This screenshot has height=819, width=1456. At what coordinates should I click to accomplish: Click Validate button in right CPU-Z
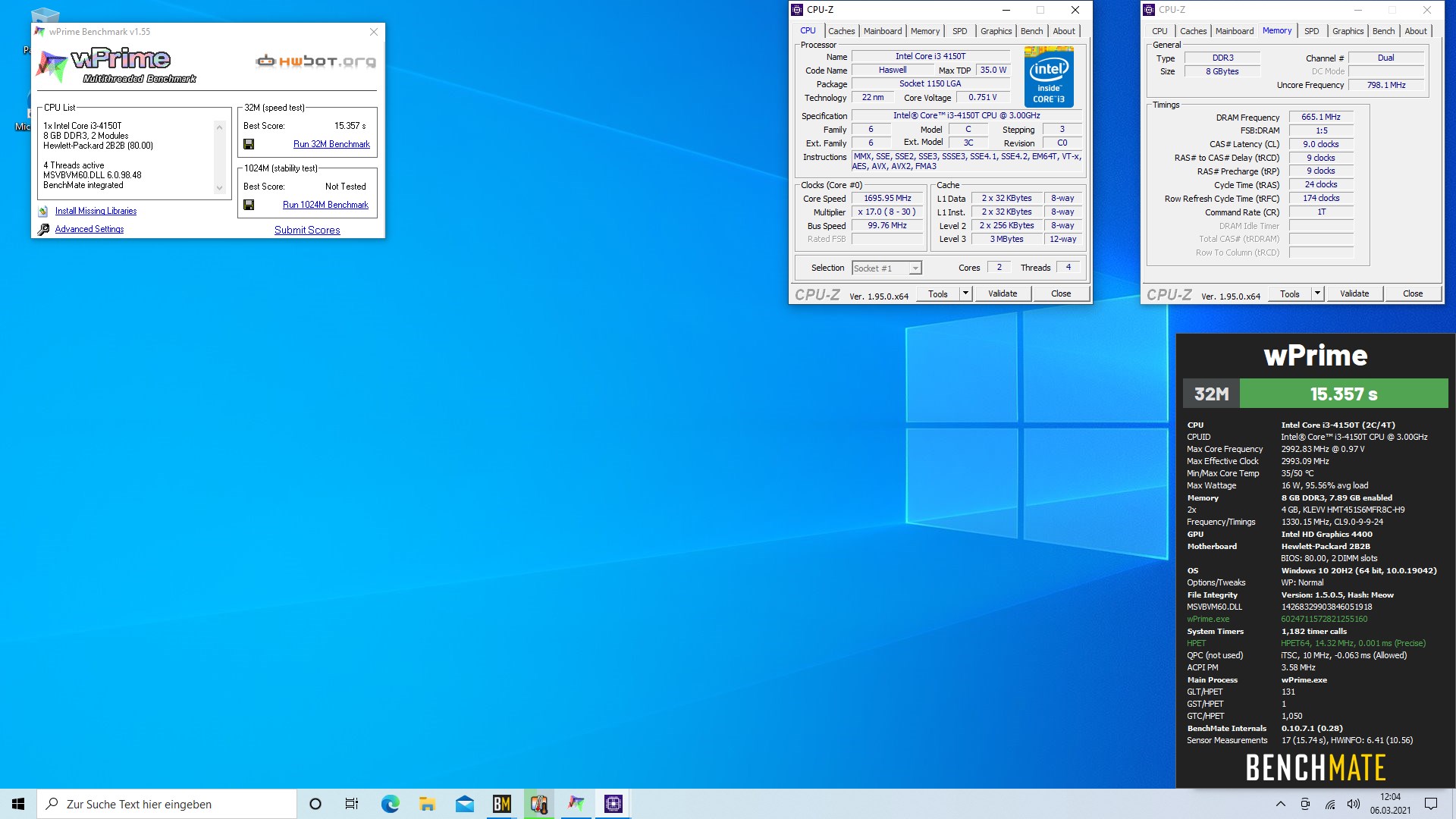(1354, 293)
